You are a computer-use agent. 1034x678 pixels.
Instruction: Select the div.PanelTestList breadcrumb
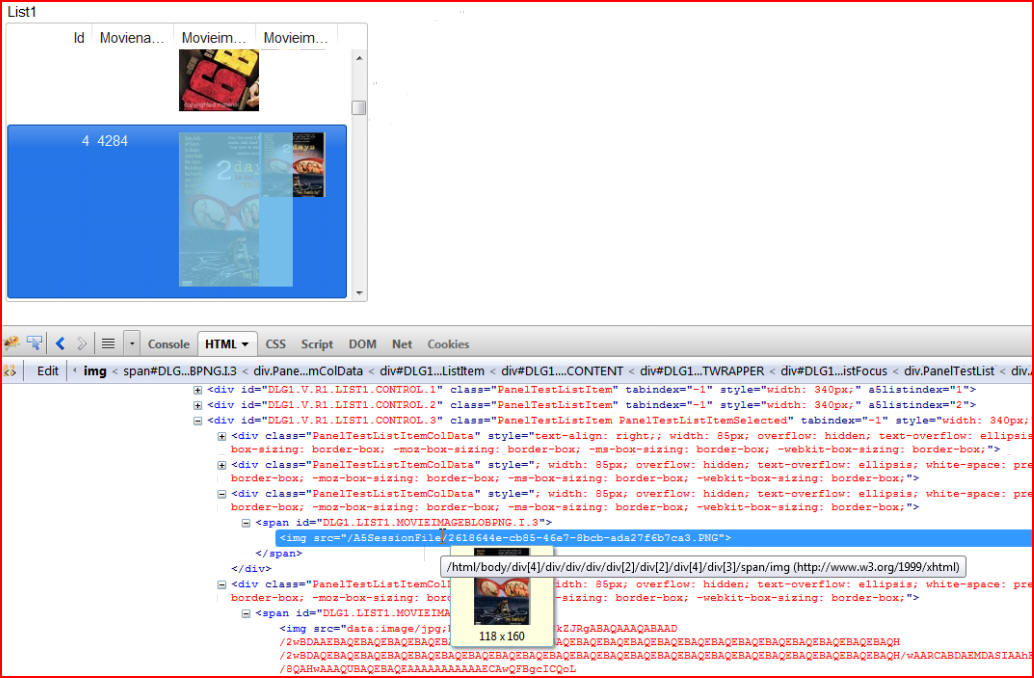[949, 371]
